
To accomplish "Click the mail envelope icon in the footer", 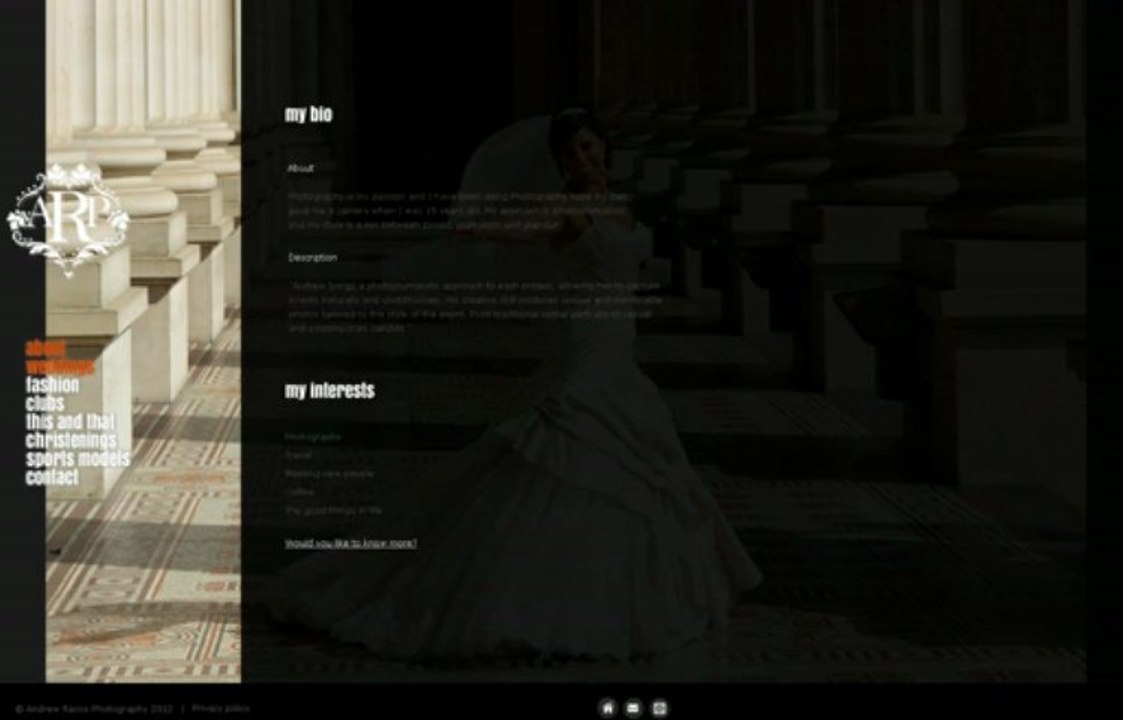I will pos(633,708).
